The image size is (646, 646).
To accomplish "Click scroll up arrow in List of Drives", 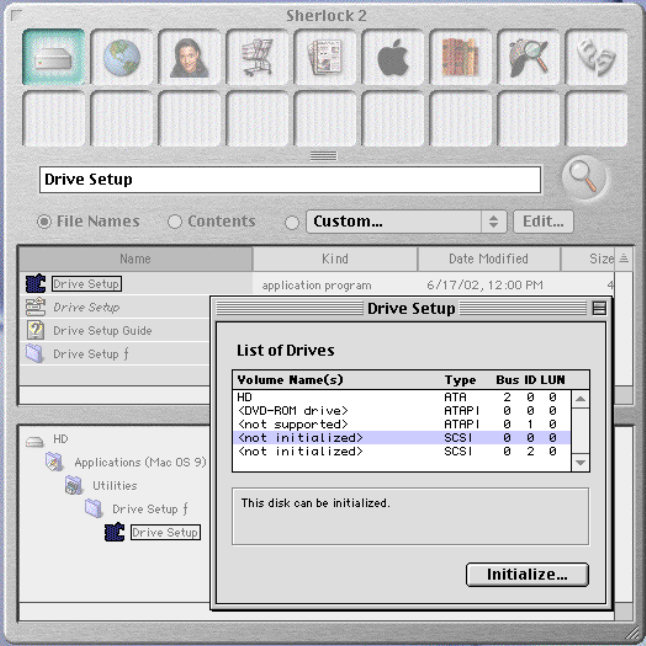I will click(580, 399).
